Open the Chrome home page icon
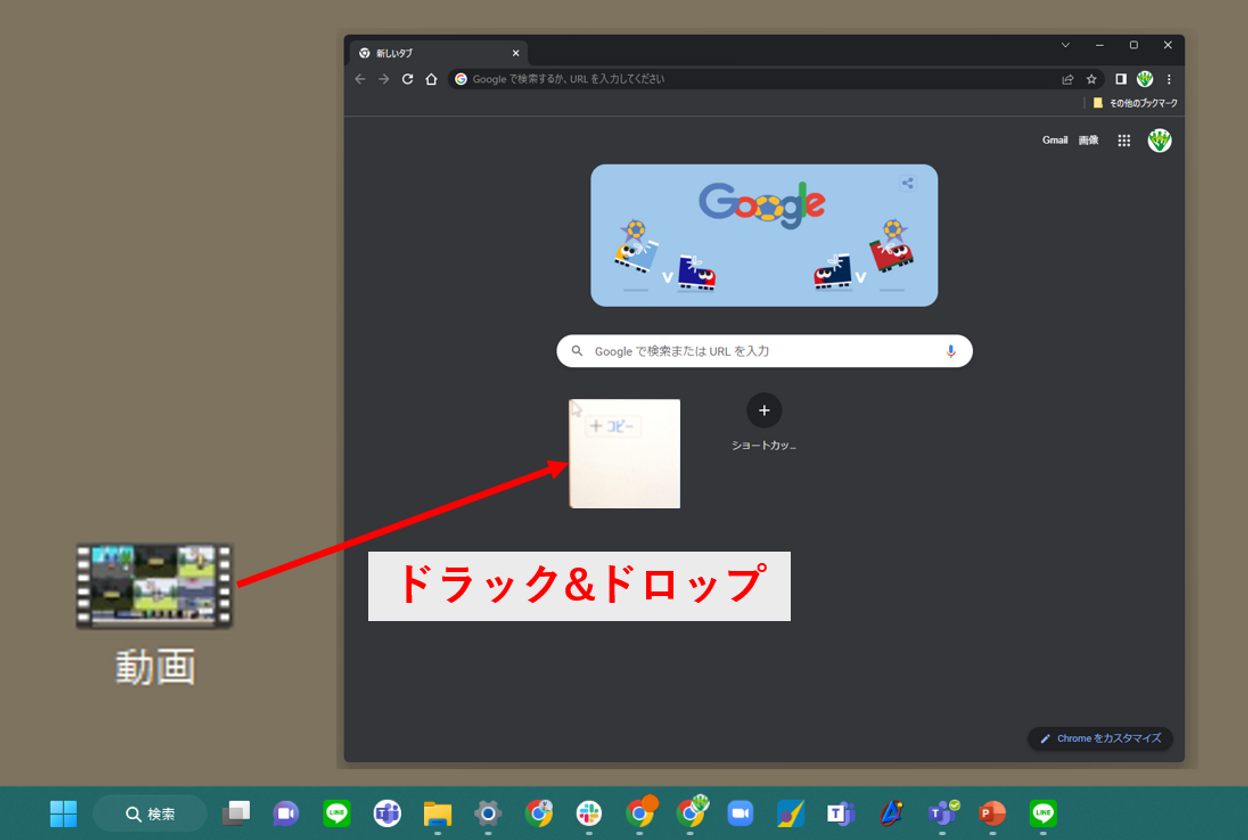 coord(431,79)
